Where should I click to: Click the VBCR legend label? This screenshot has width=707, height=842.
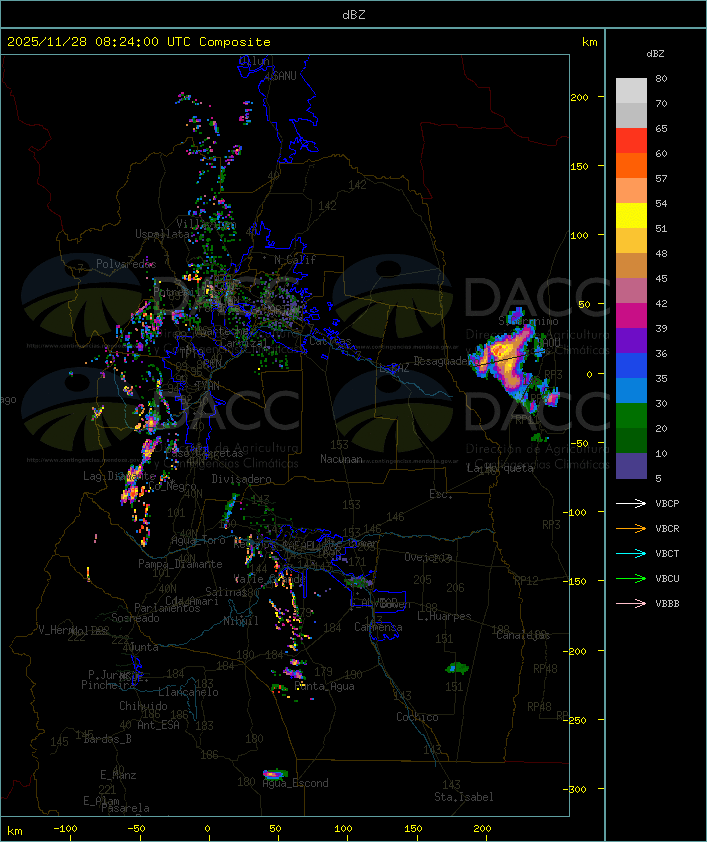pos(667,528)
